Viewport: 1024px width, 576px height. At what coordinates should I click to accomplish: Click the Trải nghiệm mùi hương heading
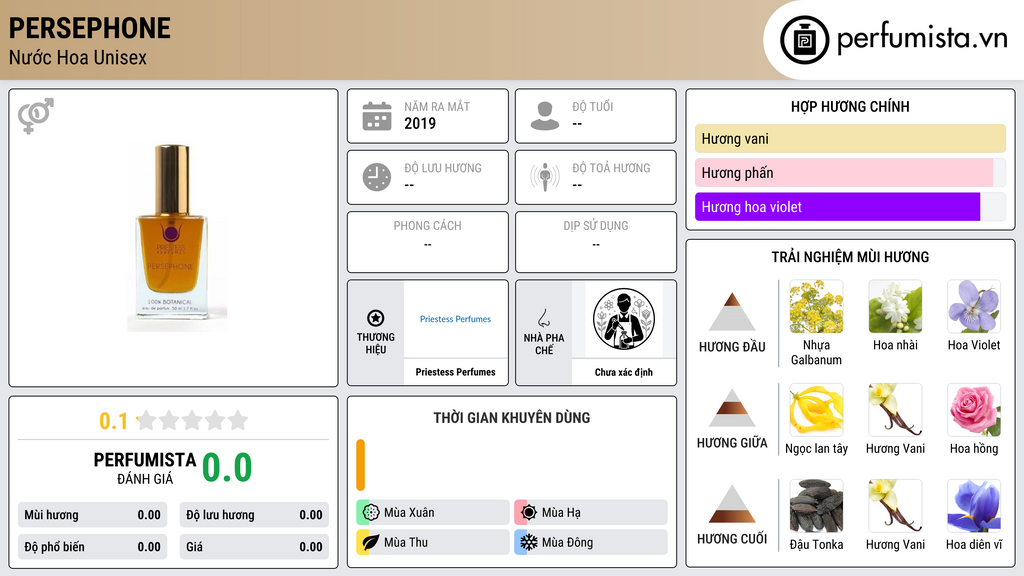tap(850, 257)
